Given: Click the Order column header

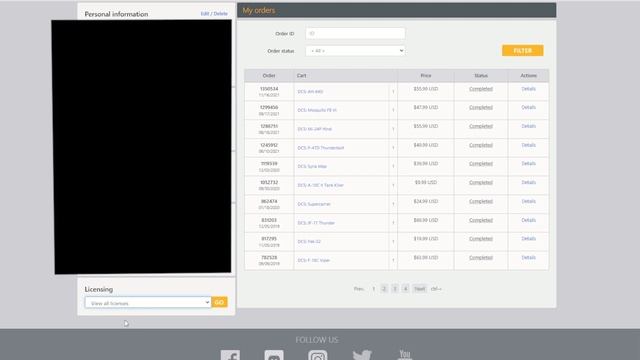Looking at the screenshot, I should tap(269, 76).
